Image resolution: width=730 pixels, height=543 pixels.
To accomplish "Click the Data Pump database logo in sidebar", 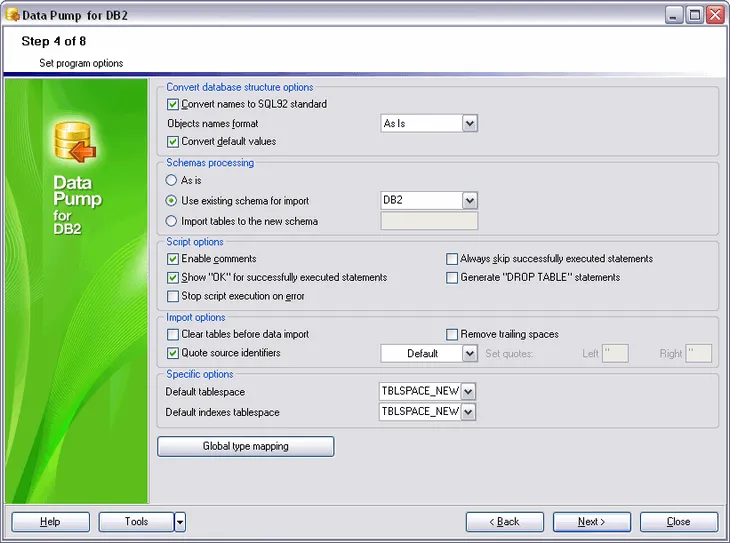I will point(75,142).
